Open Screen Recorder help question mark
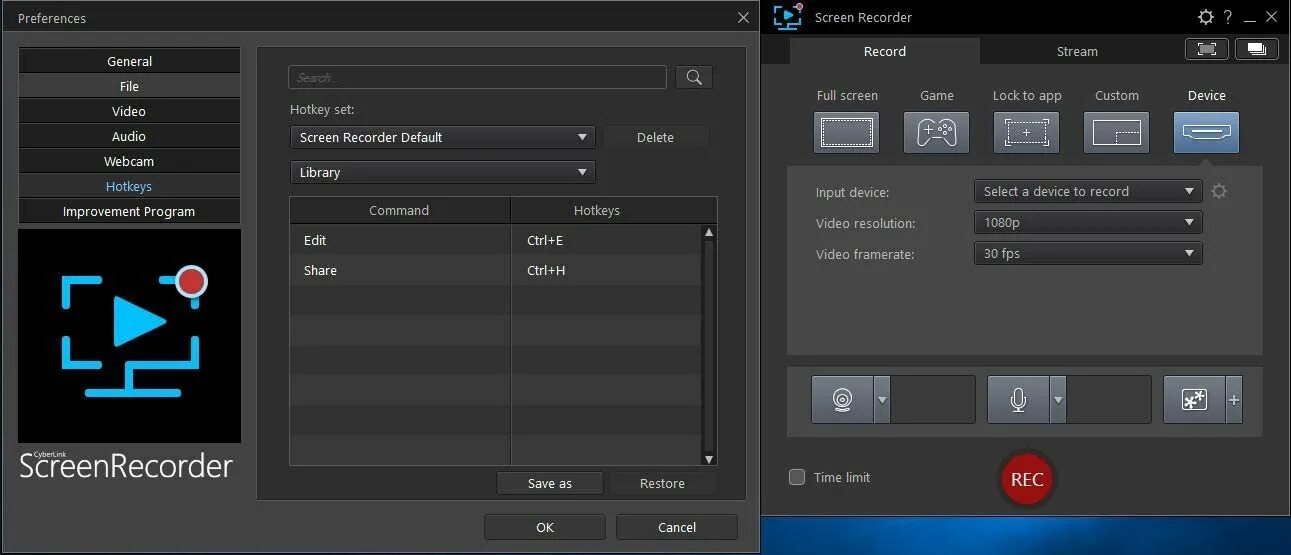Image resolution: width=1291 pixels, height=555 pixels. tap(1228, 17)
